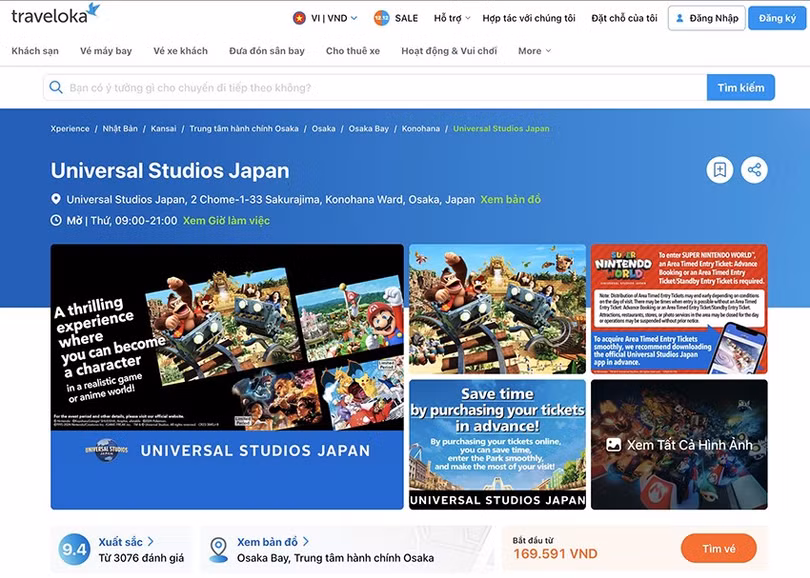Click the share icon

point(754,170)
